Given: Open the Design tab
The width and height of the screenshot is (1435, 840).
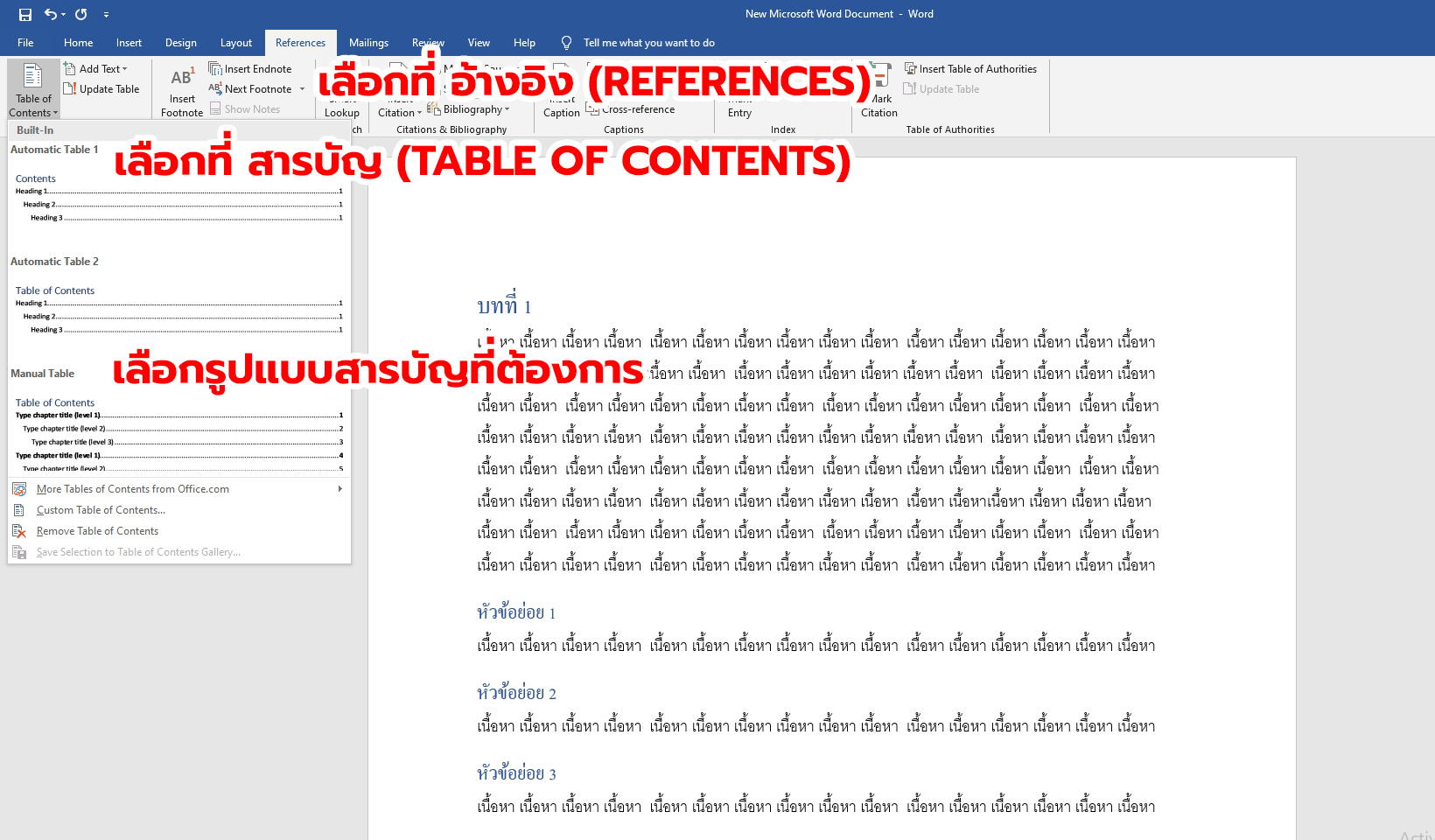Looking at the screenshot, I should tap(180, 42).
